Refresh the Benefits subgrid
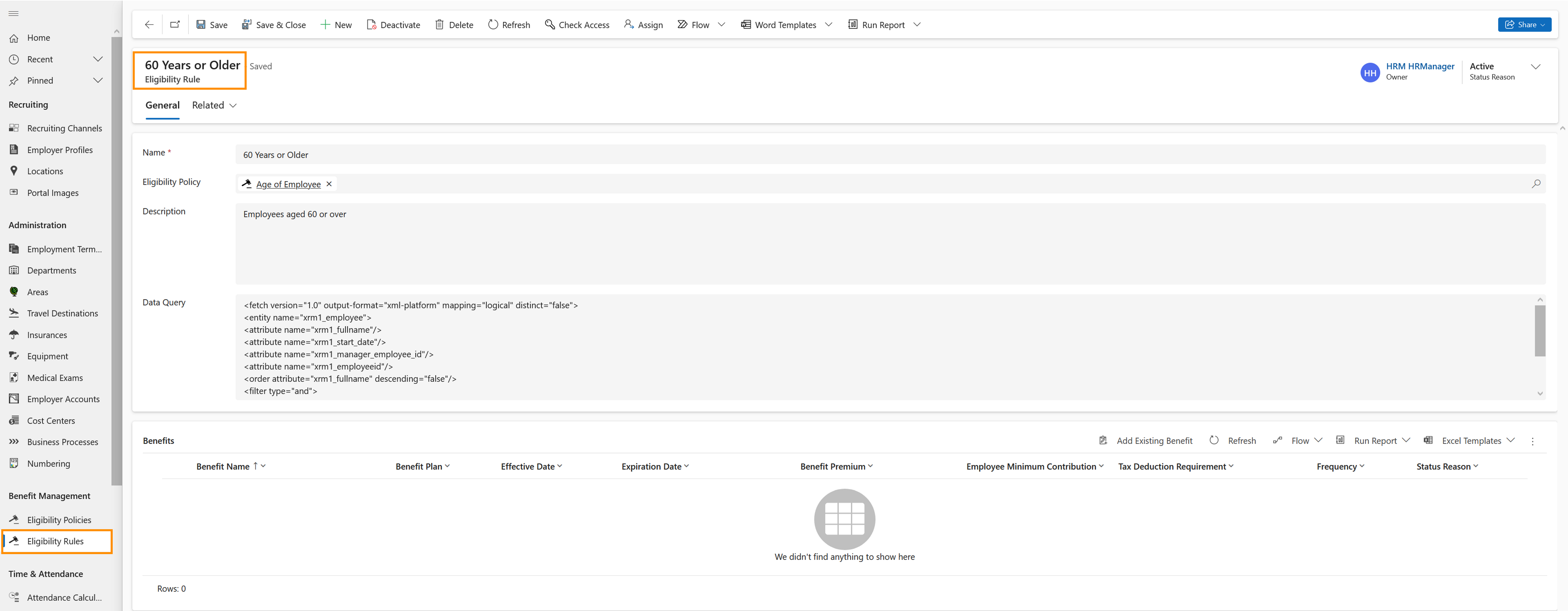The image size is (1568, 611). pos(1233,441)
